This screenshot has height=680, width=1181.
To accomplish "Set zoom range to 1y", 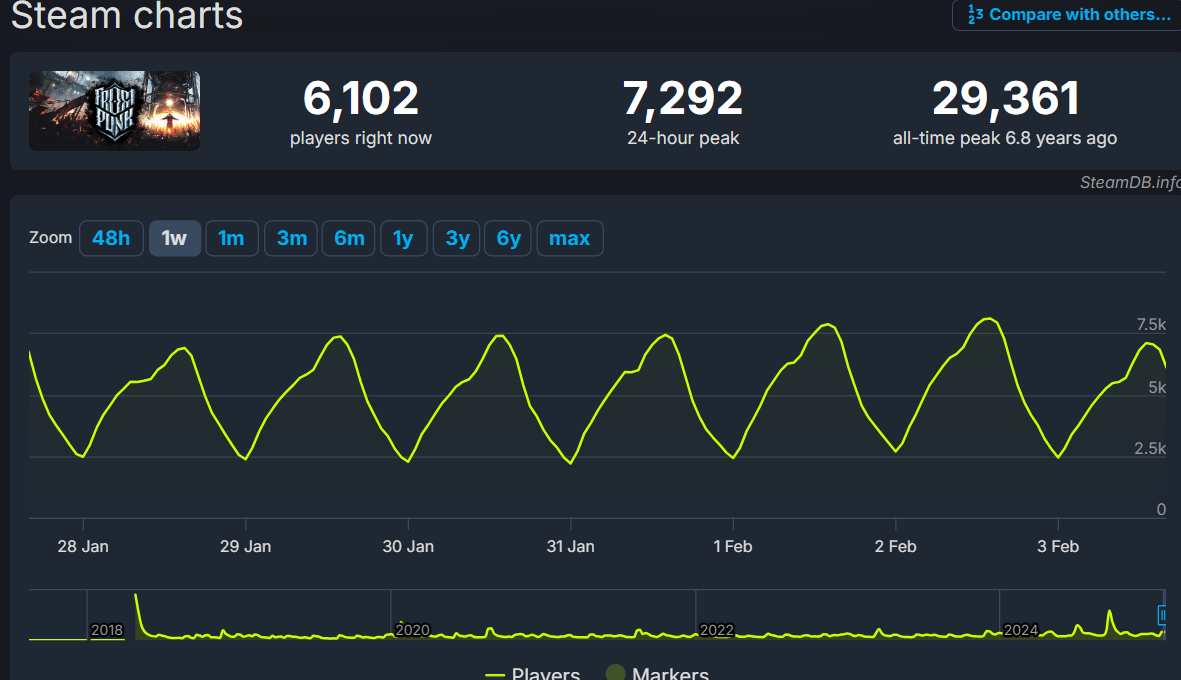I will coord(403,238).
